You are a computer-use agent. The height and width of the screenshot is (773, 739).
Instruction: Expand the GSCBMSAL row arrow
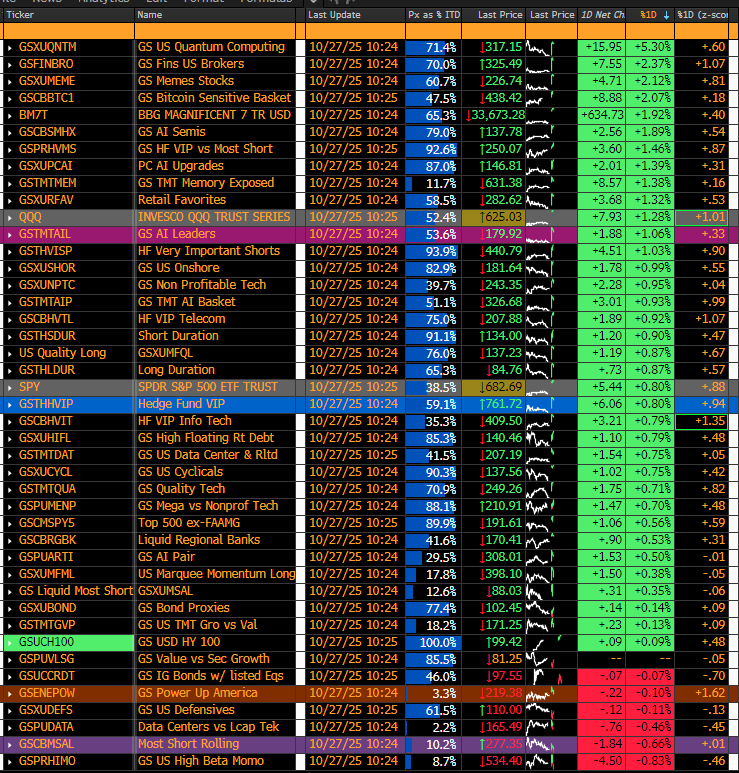pyautogui.click(x=10, y=744)
